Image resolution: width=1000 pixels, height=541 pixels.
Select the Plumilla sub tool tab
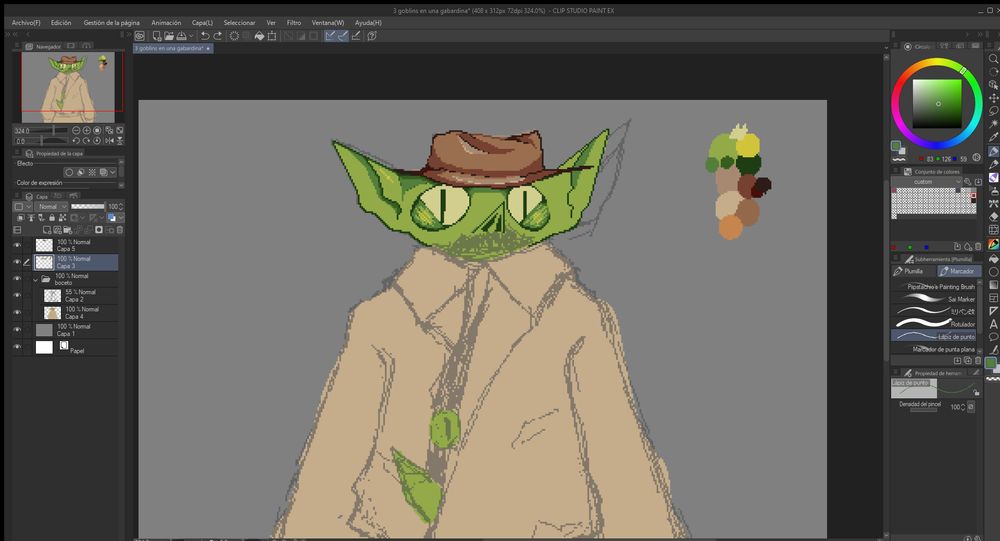coord(912,271)
